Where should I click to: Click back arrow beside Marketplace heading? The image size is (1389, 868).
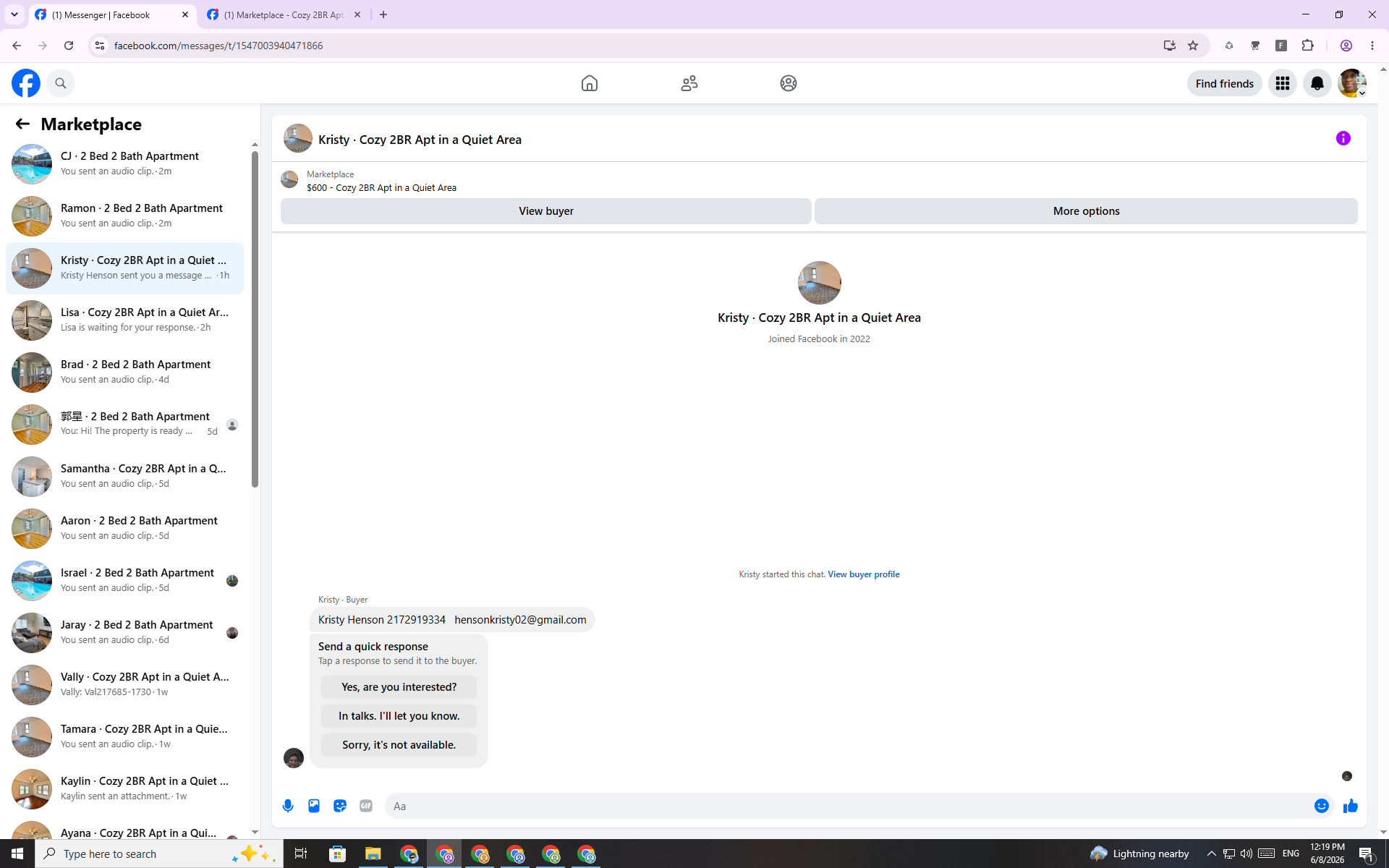pos(22,124)
